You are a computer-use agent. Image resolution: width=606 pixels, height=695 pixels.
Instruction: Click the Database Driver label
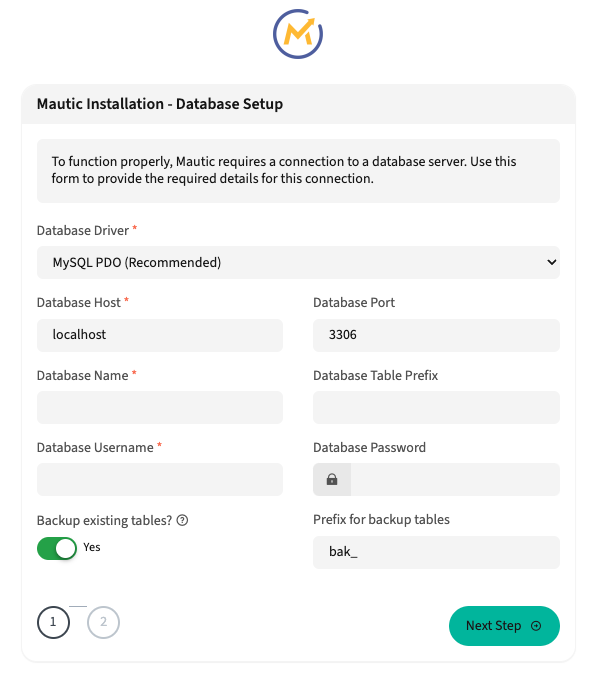click(x=83, y=231)
